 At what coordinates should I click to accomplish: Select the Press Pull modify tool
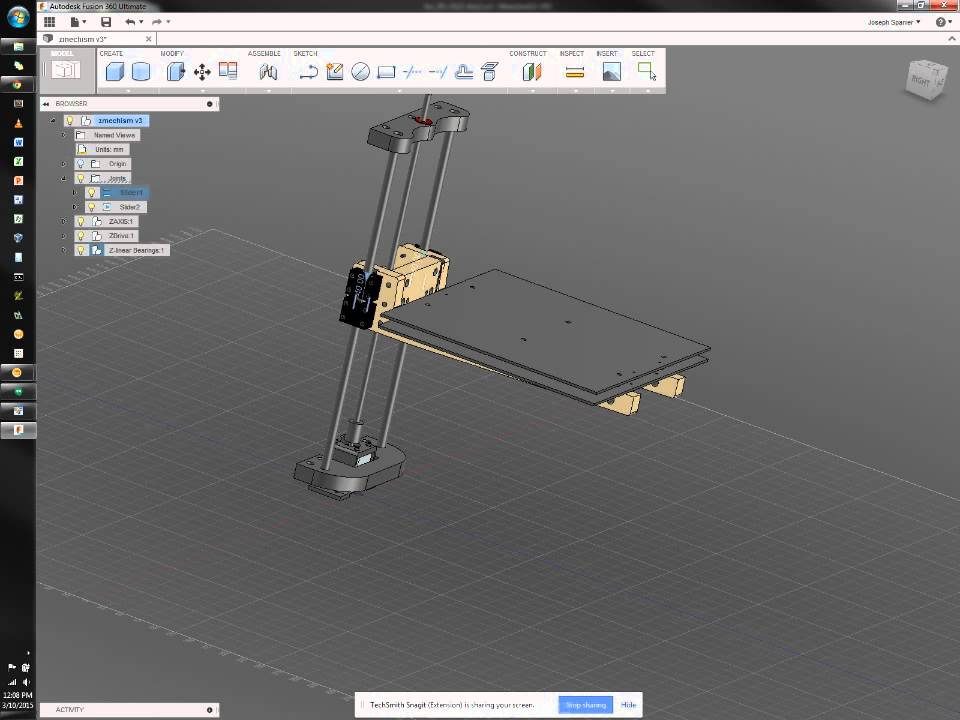point(175,72)
